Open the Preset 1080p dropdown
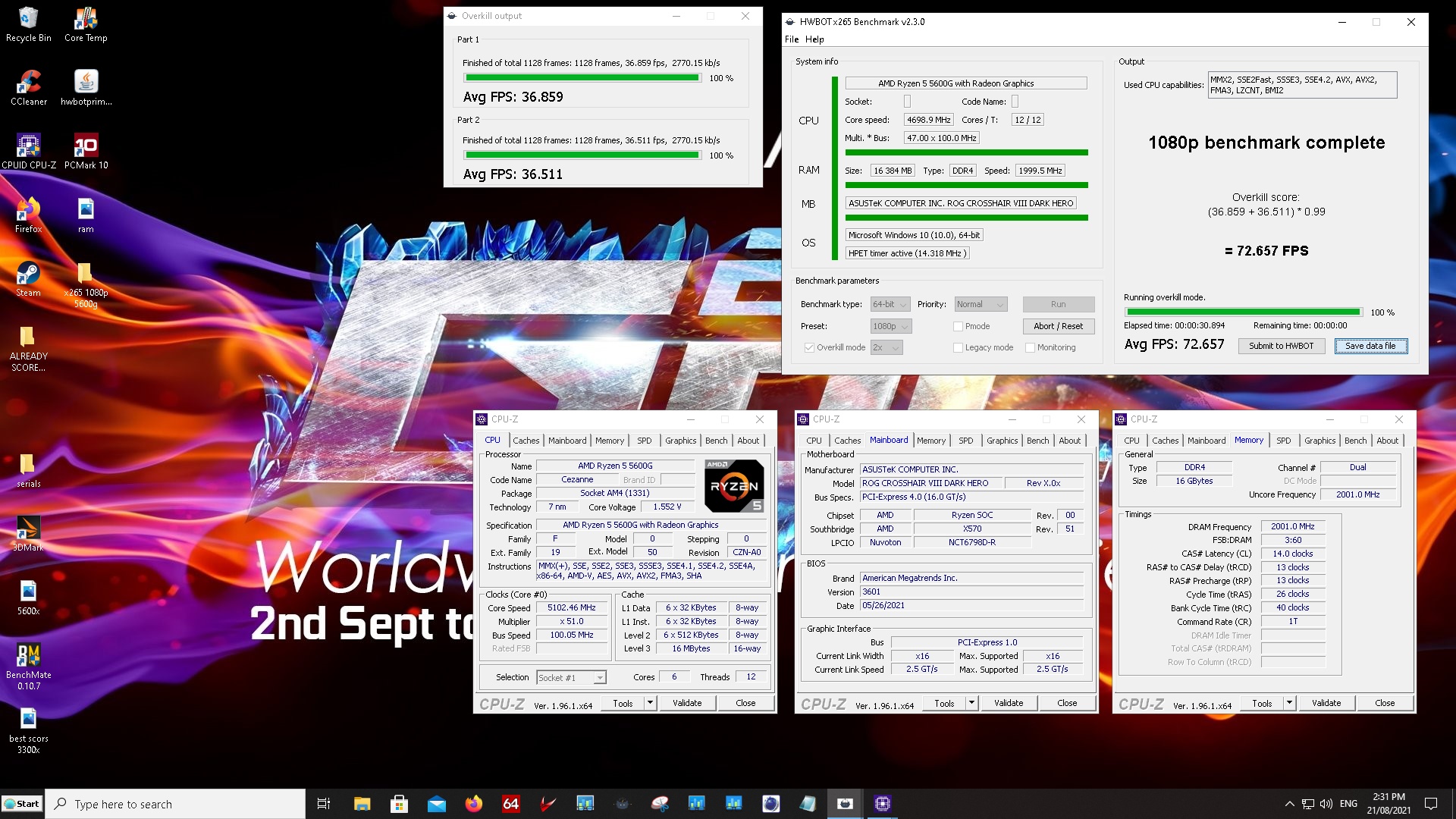This screenshot has width=1456, height=819. coord(890,326)
